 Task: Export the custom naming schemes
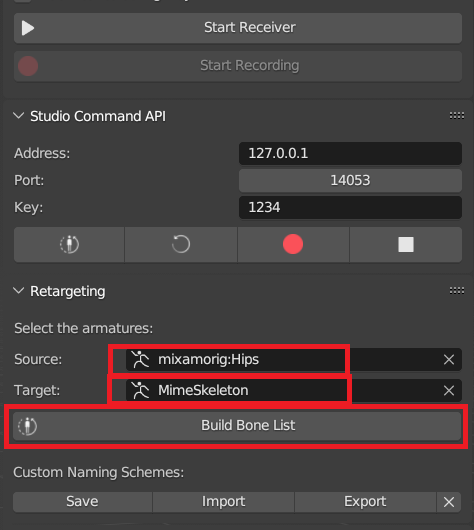coord(365,502)
